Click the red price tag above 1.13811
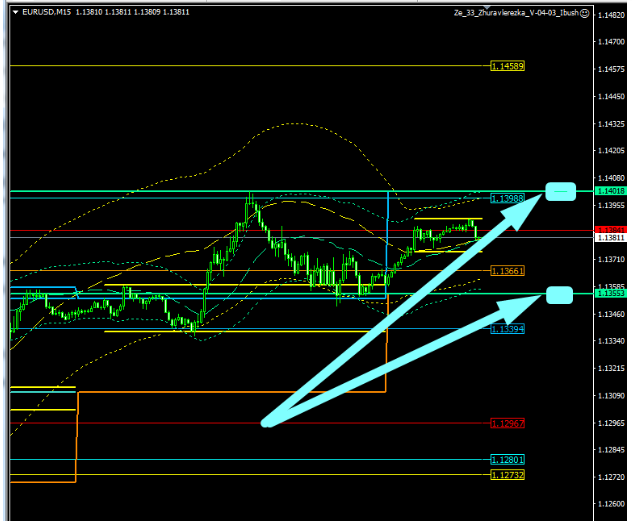Image resolution: width=632 pixels, height=525 pixels. [610, 230]
